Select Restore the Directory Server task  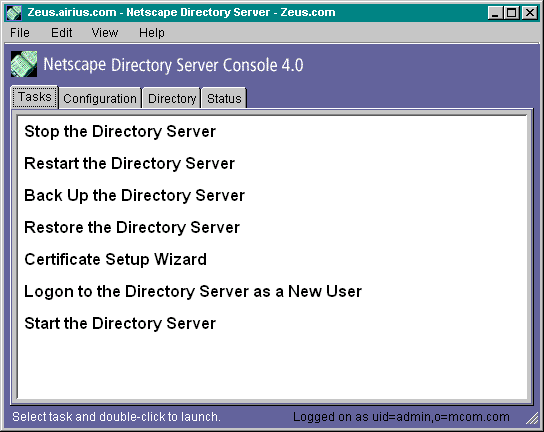coord(132,228)
